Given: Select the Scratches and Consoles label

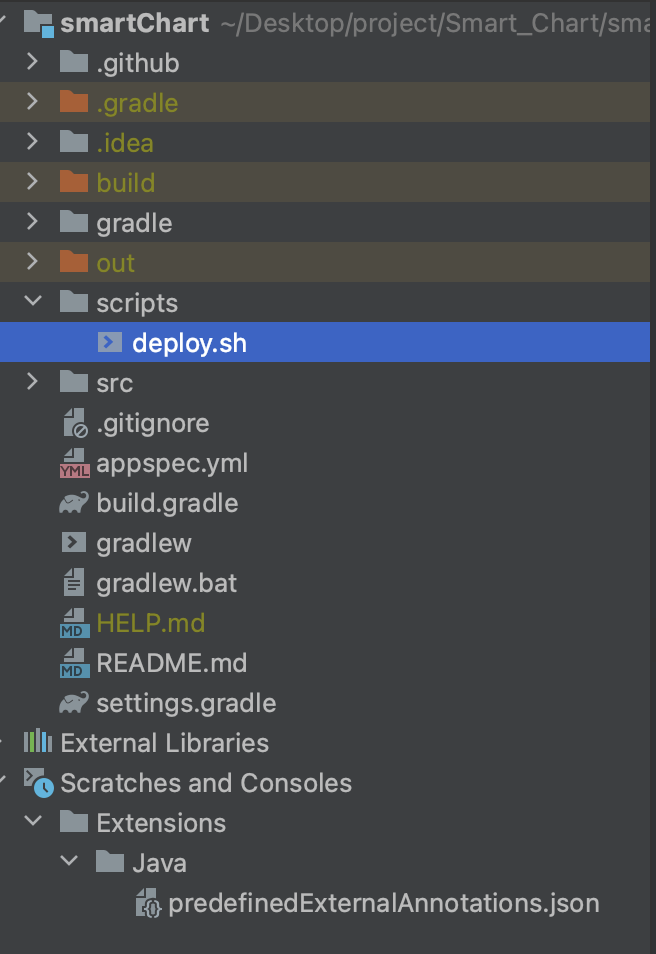Looking at the screenshot, I should pos(206,783).
